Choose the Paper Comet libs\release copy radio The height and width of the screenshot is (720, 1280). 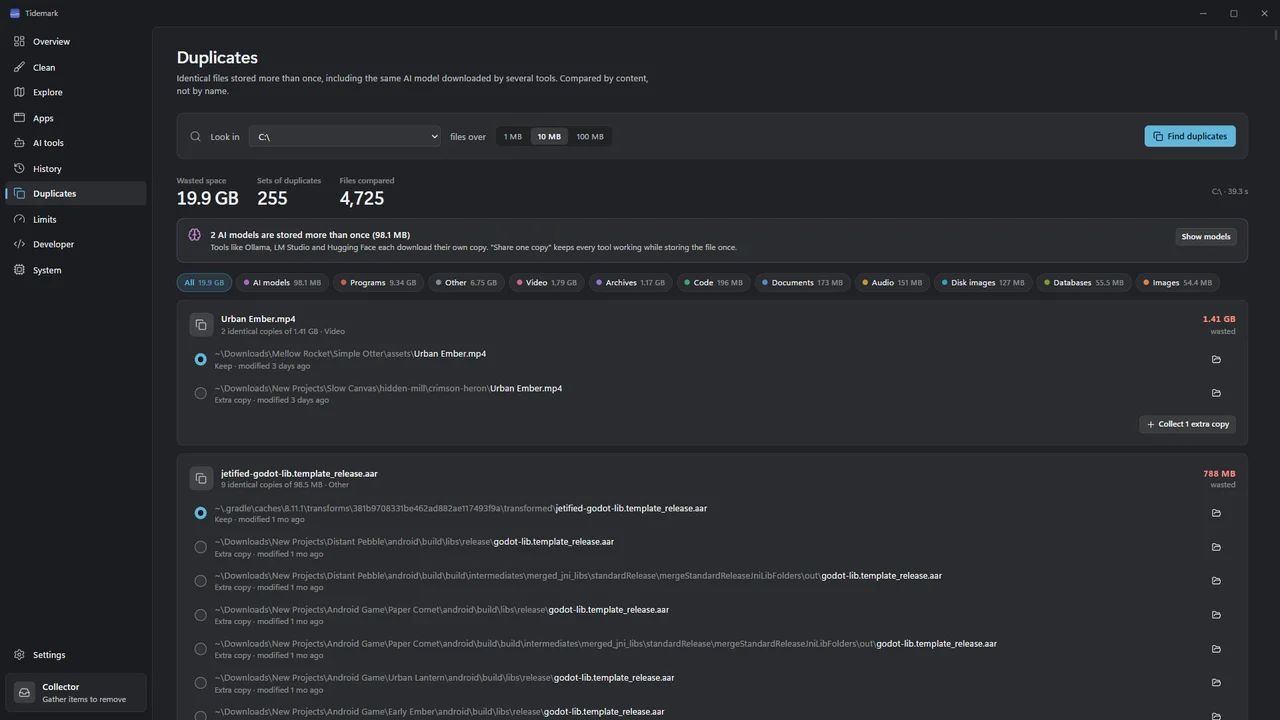tap(201, 615)
